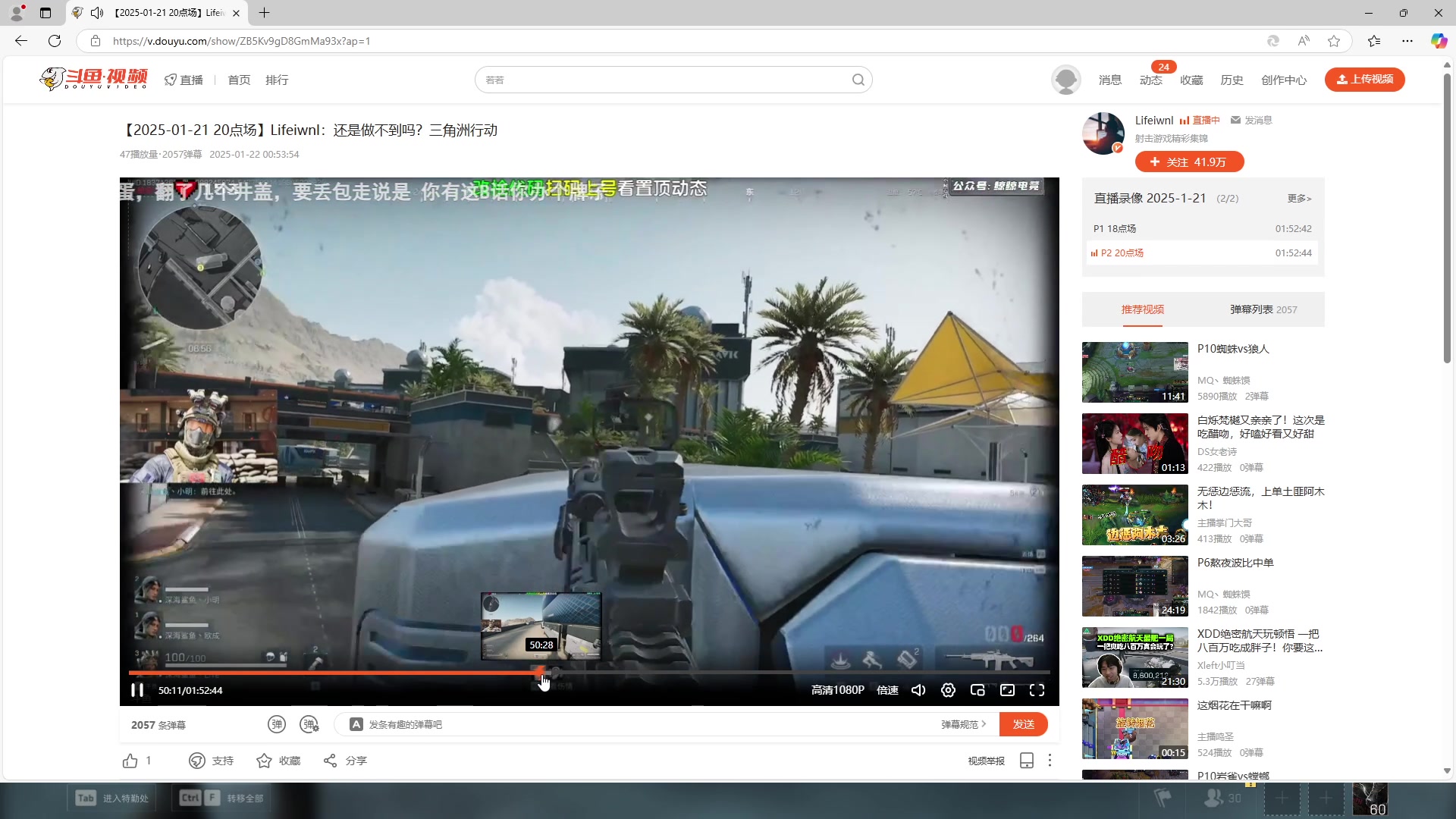This screenshot has width=1456, height=819.
Task: Send message via 发消息
Action: 1251,120
